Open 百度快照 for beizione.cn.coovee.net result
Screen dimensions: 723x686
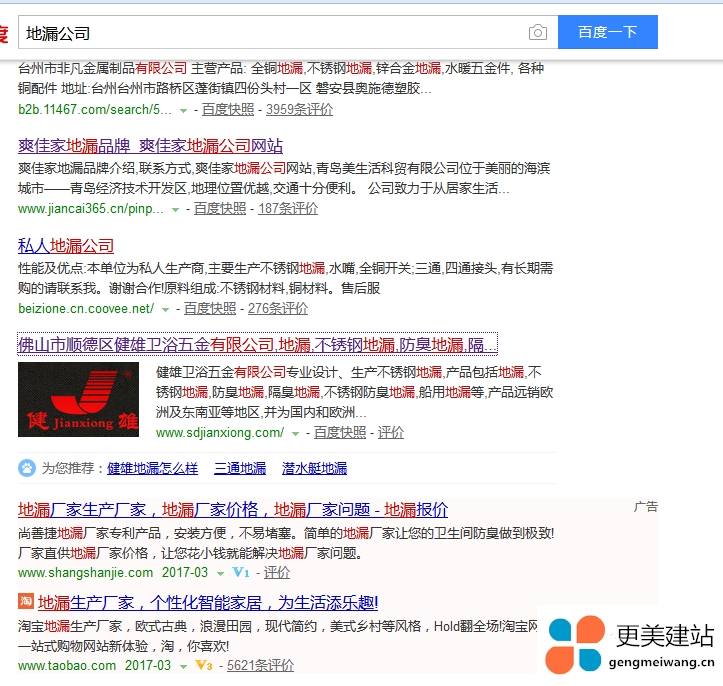point(210,309)
